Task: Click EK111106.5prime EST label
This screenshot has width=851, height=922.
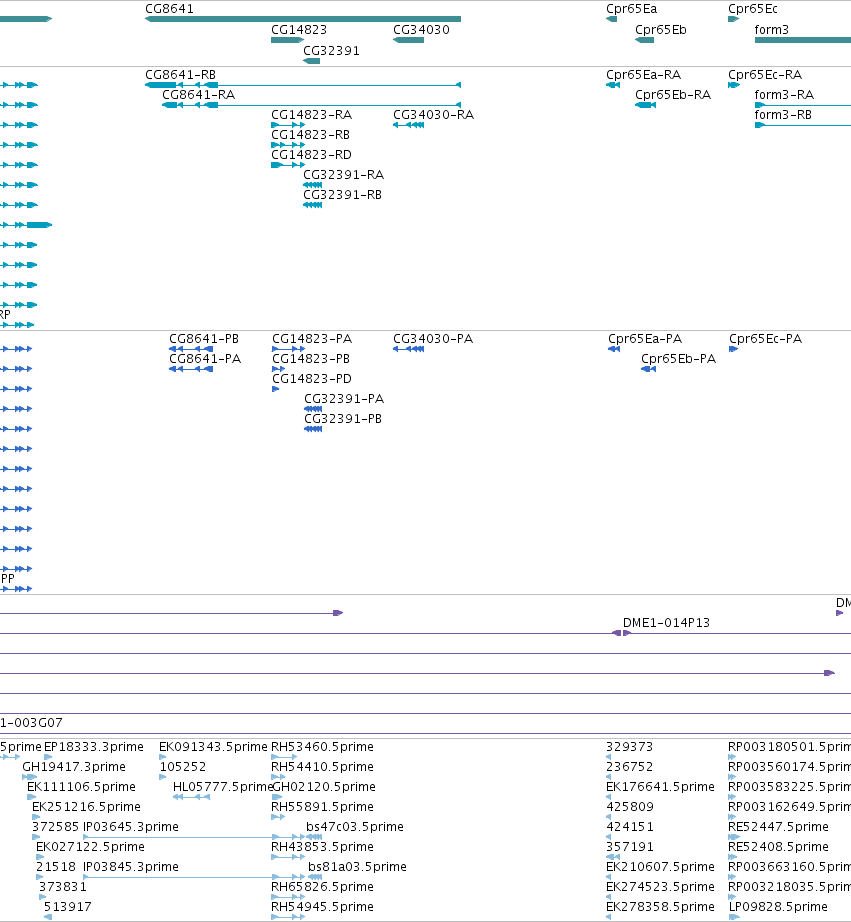Action: pyautogui.click(x=81, y=787)
